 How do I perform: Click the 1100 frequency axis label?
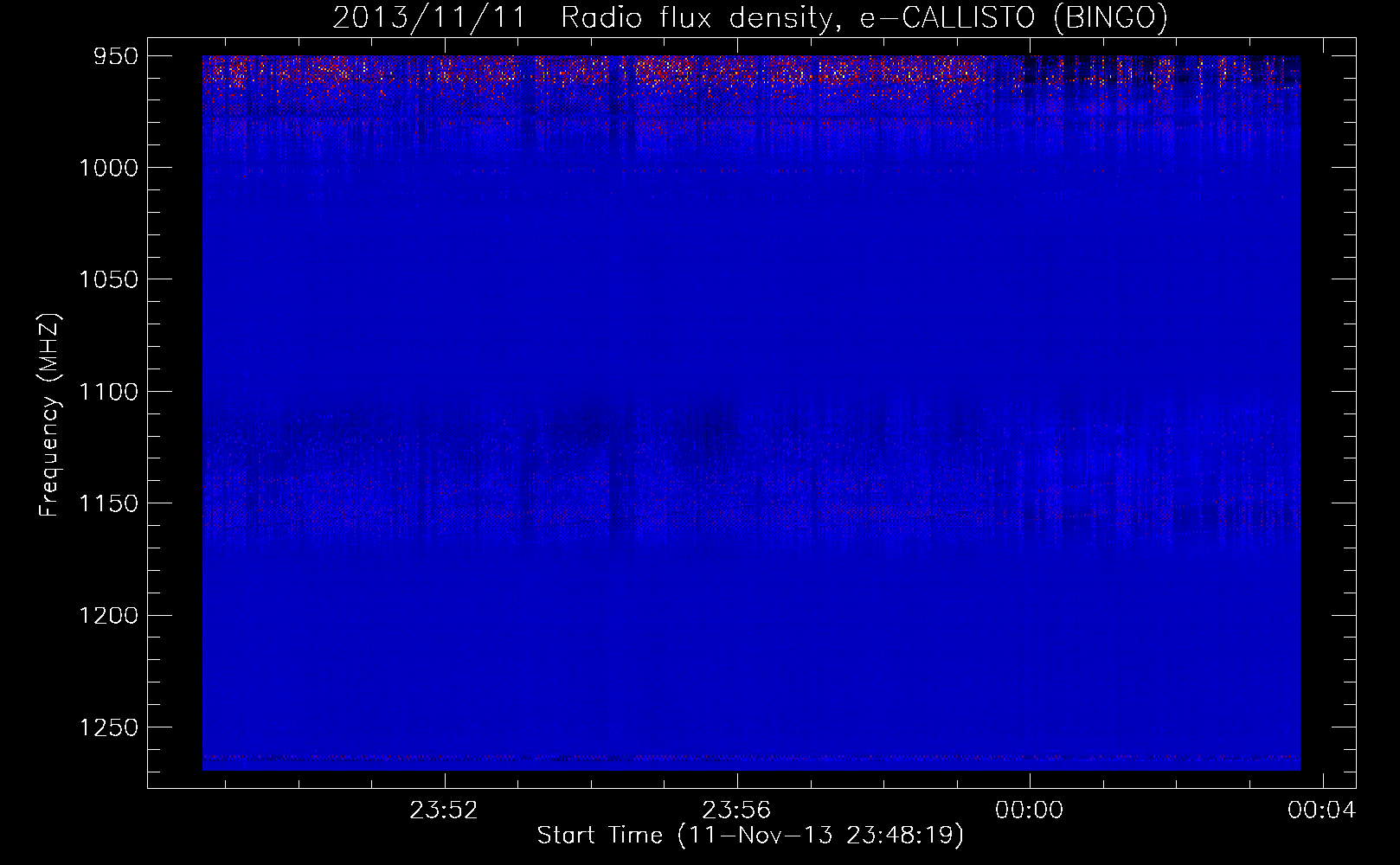(x=108, y=392)
